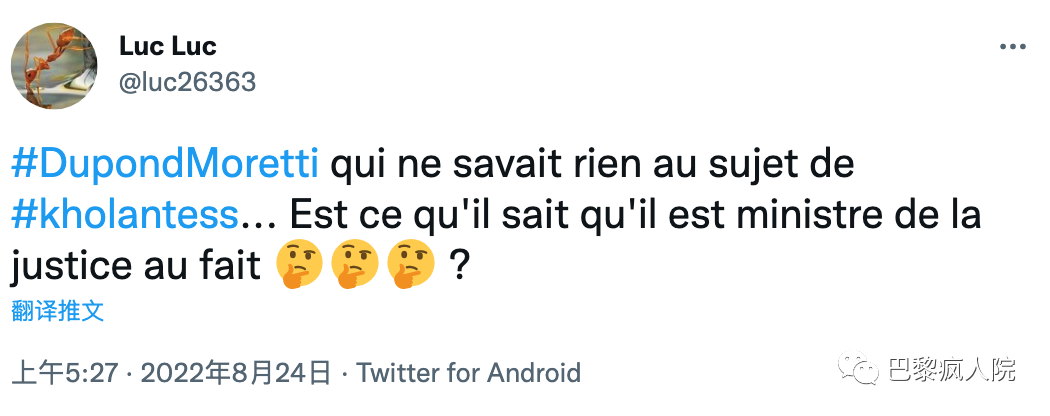Click the words "justice au fait"
The image size is (1050, 416).
138,267
